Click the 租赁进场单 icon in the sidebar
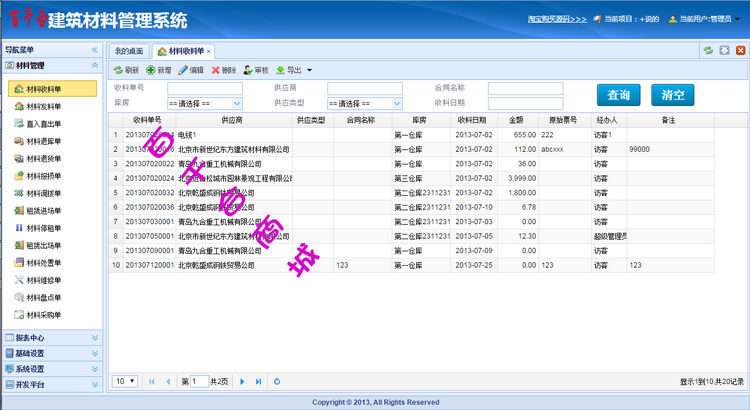The height and width of the screenshot is (410, 750). [x=19, y=211]
